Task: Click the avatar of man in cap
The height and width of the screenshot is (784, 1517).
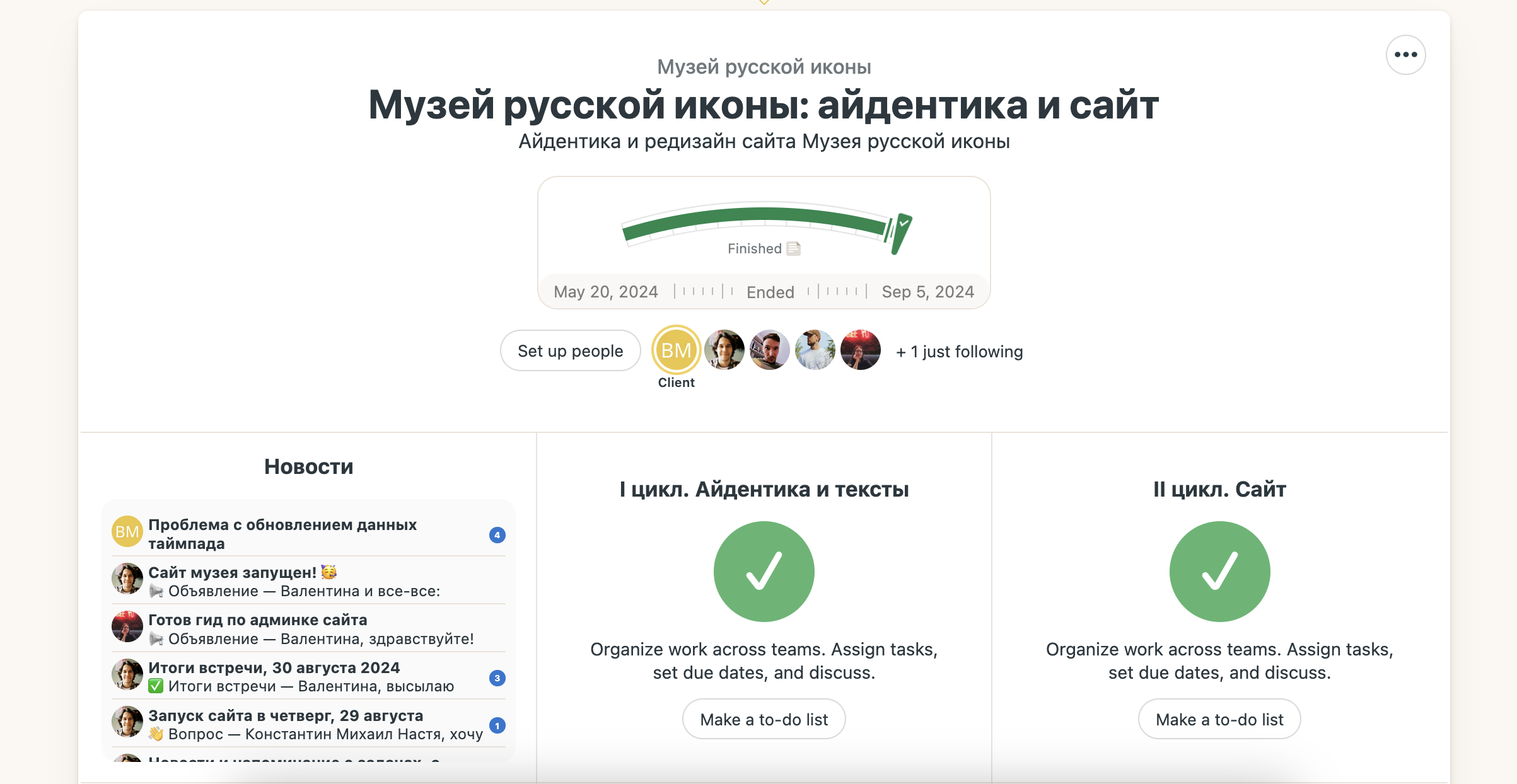Action: tap(815, 350)
